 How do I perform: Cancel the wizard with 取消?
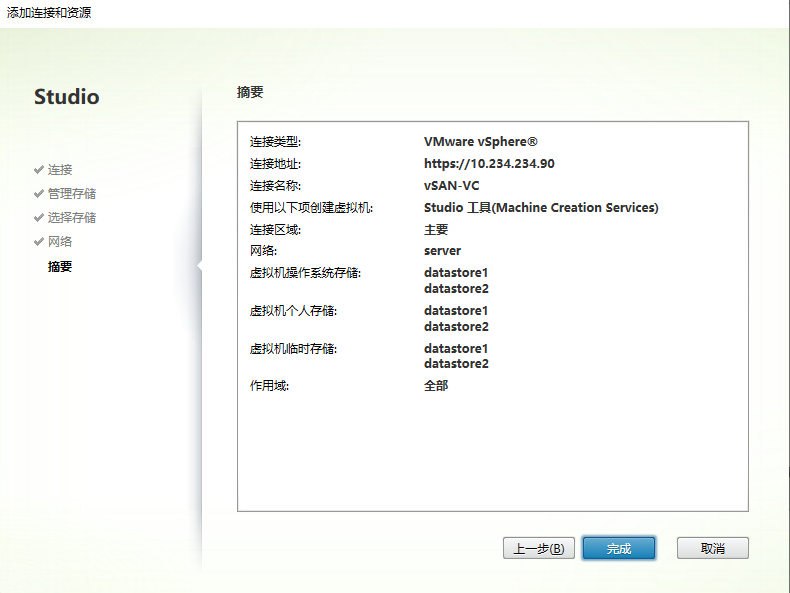point(712,548)
